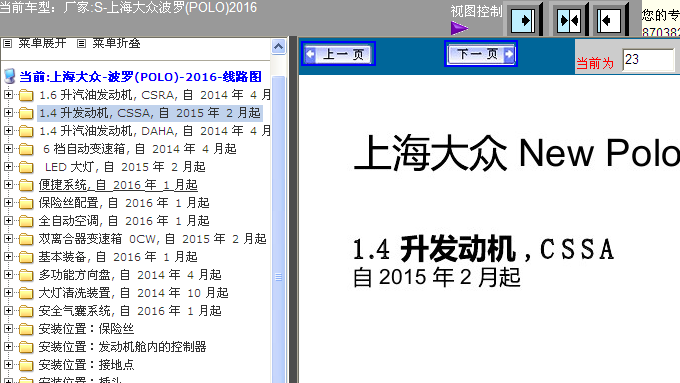Viewport: 680px width, 383px height.
Task: Click the view control split-center icon
Action: click(x=569, y=20)
